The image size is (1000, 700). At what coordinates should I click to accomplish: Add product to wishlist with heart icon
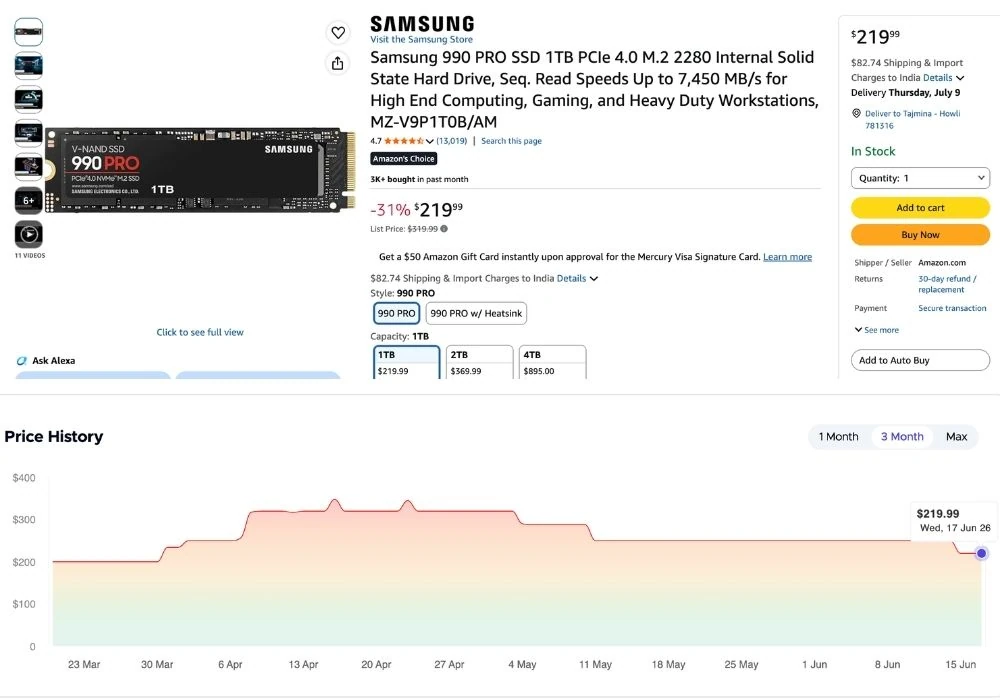[x=338, y=32]
